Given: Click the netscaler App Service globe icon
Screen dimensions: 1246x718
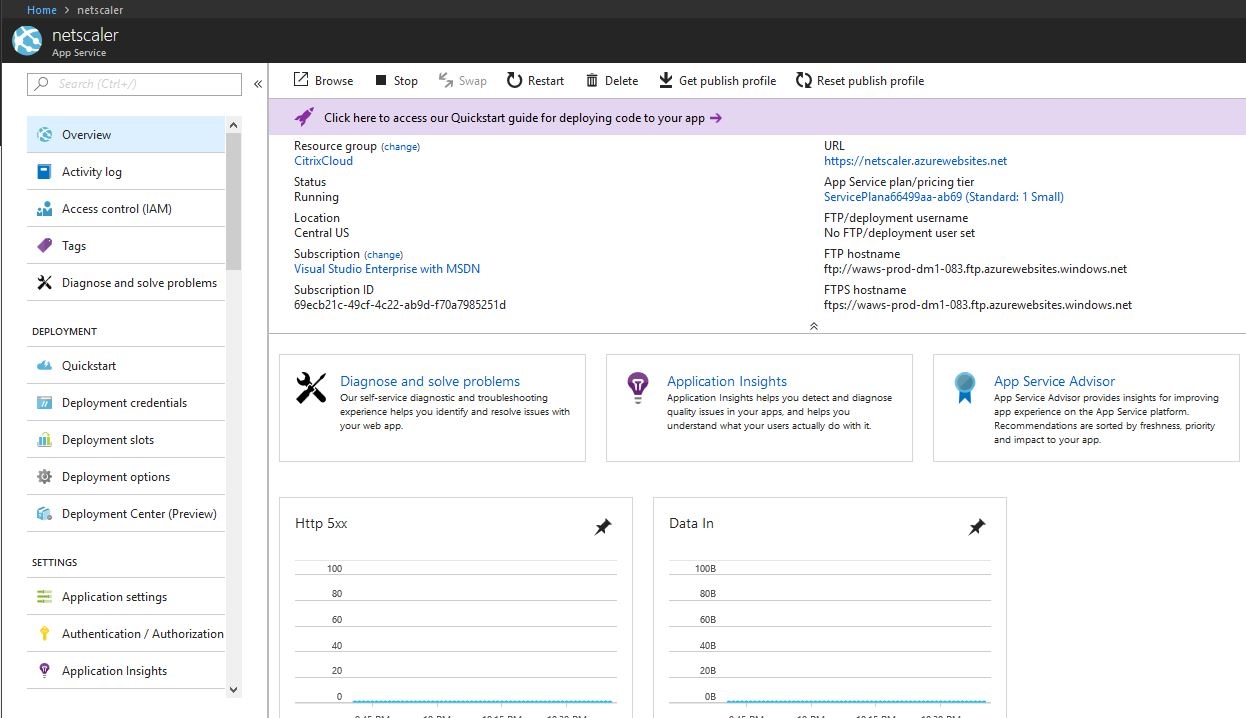Looking at the screenshot, I should click(27, 42).
